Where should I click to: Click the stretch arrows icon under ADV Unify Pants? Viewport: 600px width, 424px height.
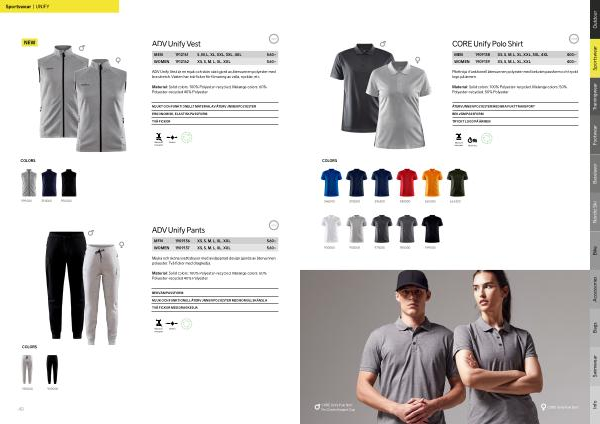tap(172, 324)
